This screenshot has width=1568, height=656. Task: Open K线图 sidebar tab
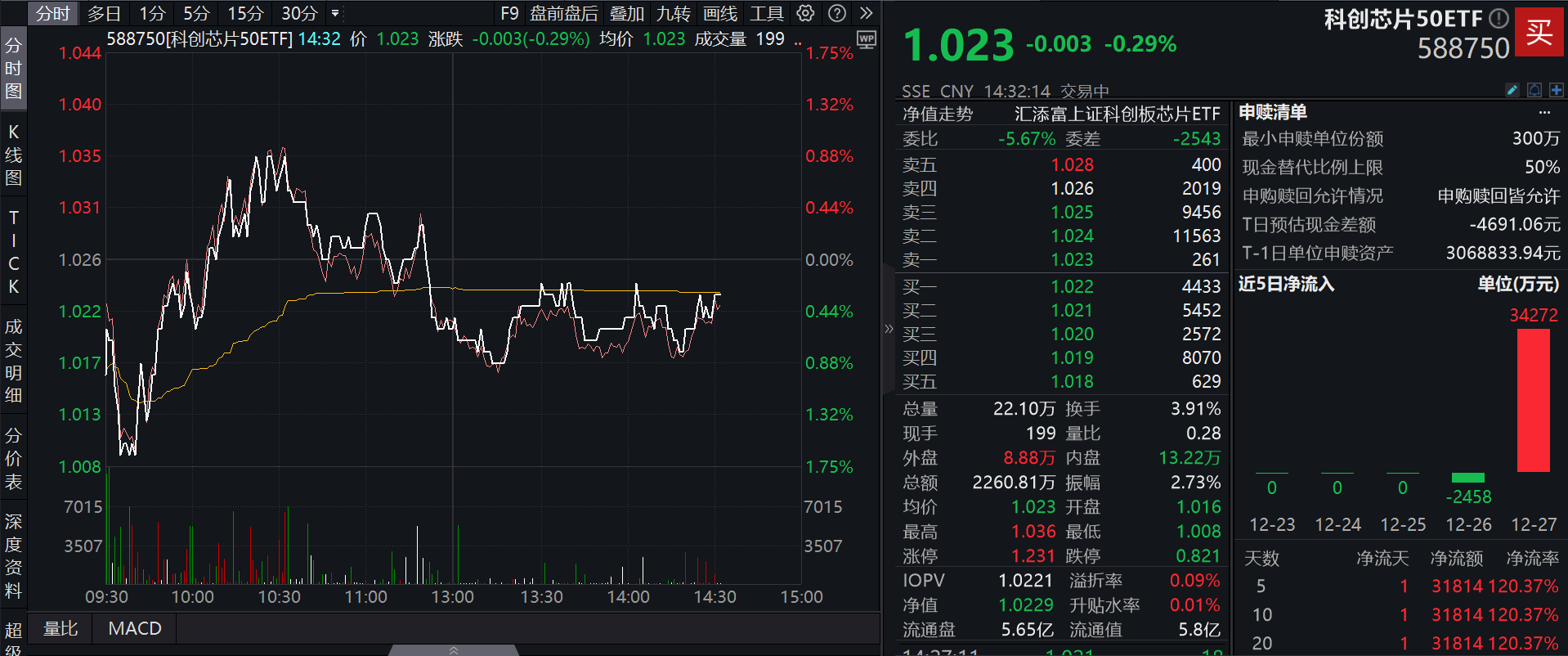13,155
